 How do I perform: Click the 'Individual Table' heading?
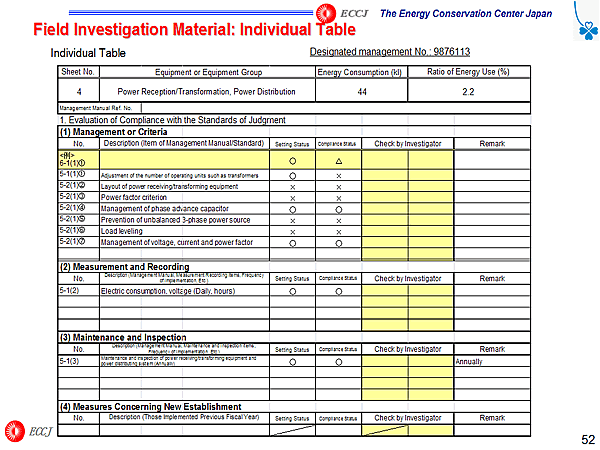88,53
